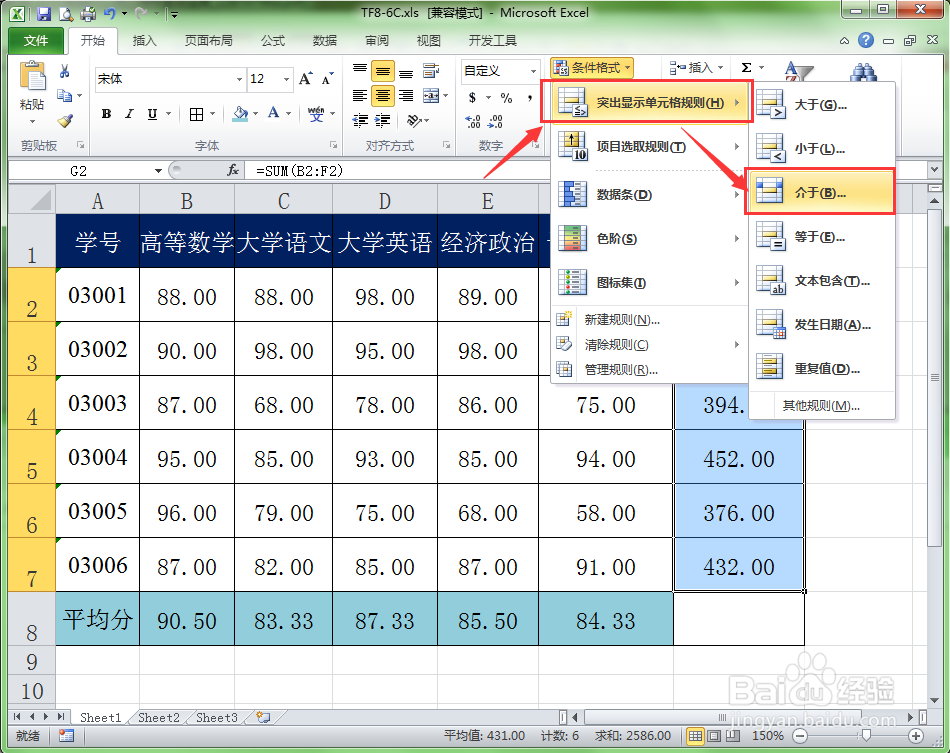
Task: Click the Increase Decimal icon
Action: coord(473,121)
